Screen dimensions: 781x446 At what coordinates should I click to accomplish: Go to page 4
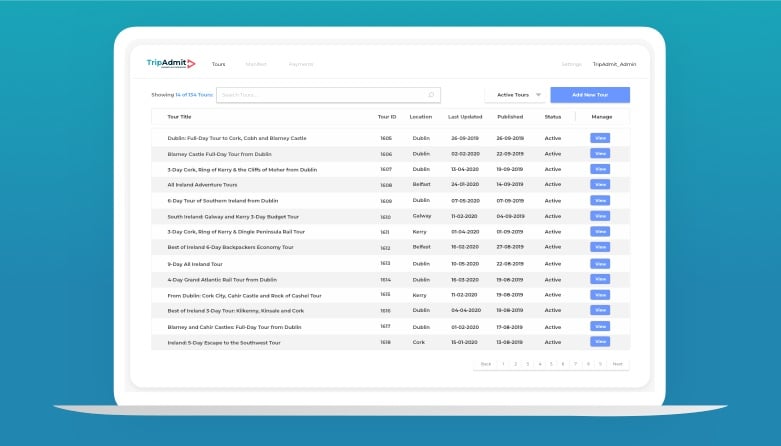point(539,364)
